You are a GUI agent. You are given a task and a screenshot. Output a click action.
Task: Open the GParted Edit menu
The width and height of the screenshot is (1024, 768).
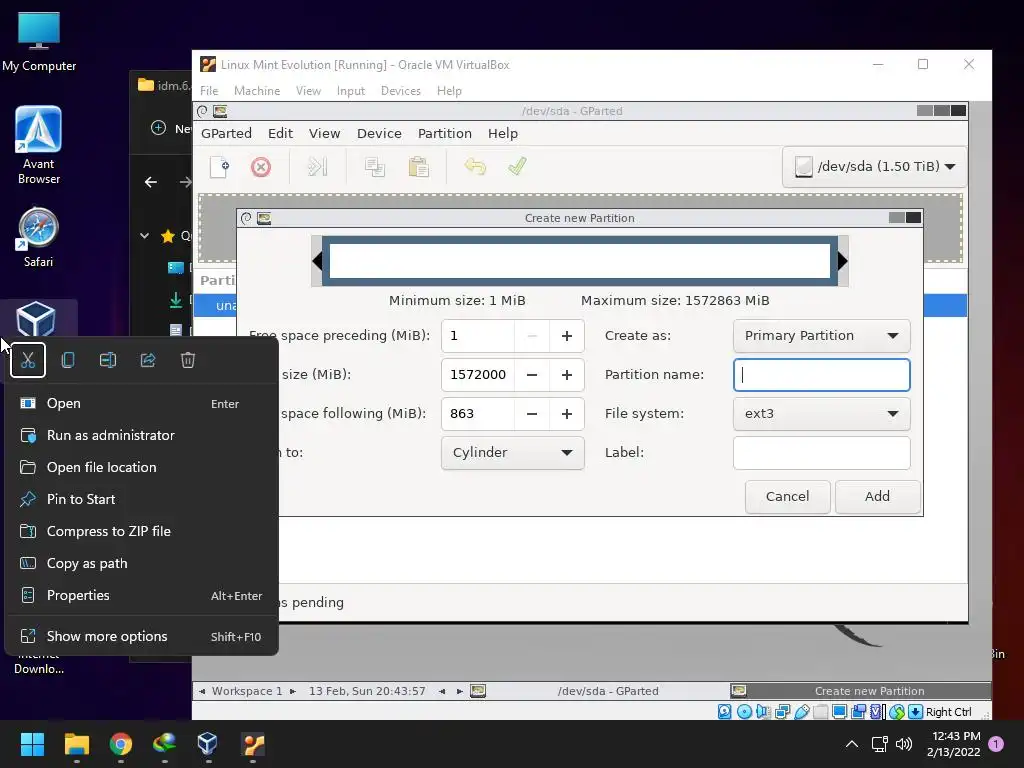point(280,133)
